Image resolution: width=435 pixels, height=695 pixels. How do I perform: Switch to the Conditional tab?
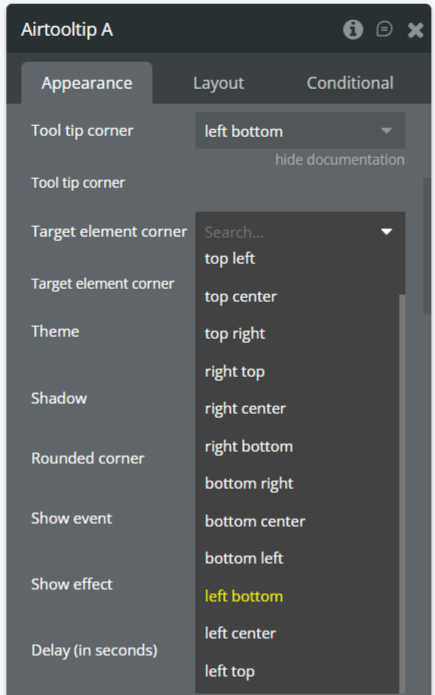tap(350, 83)
